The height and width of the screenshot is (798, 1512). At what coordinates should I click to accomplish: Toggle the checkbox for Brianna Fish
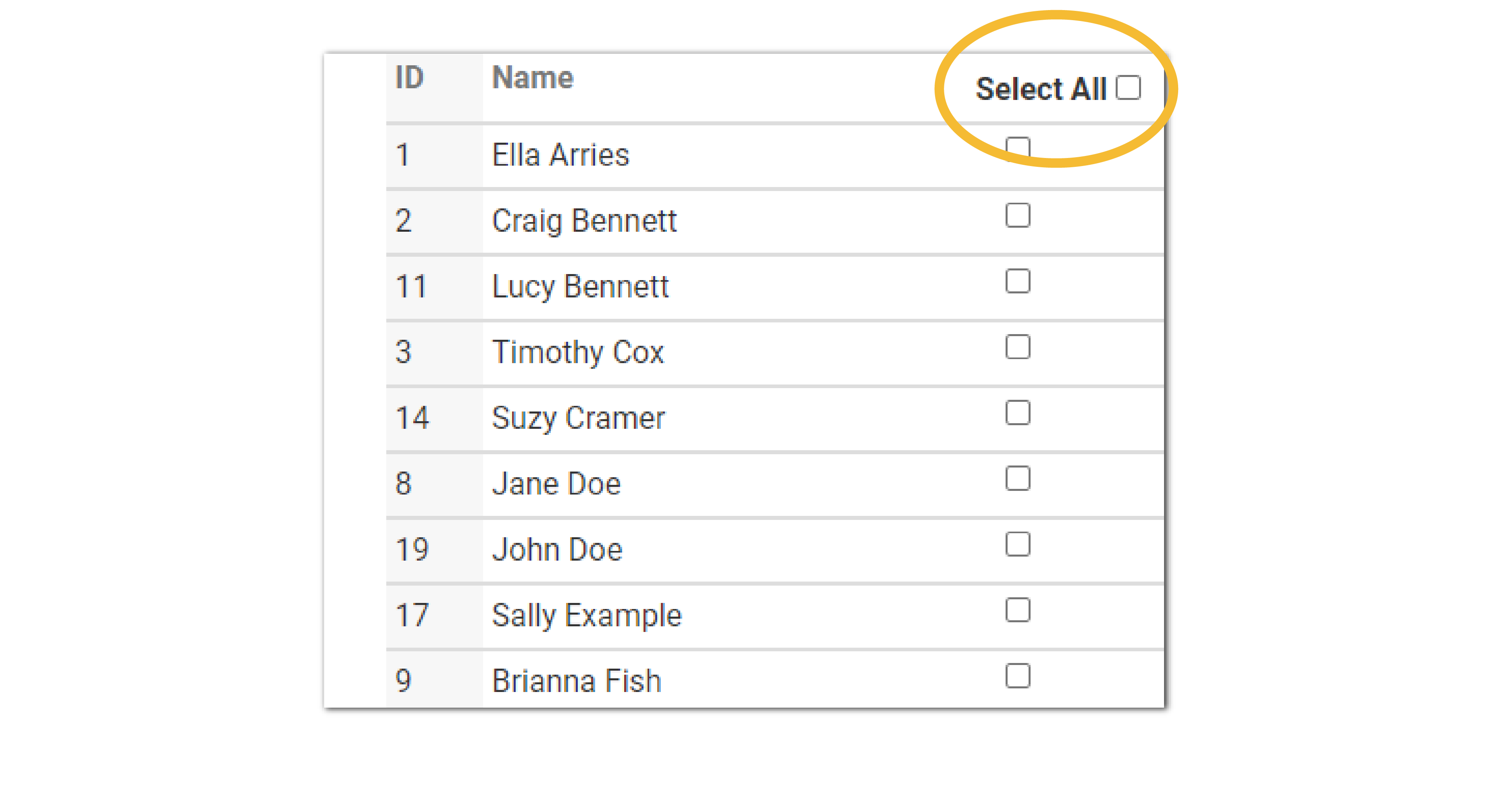point(1017,675)
